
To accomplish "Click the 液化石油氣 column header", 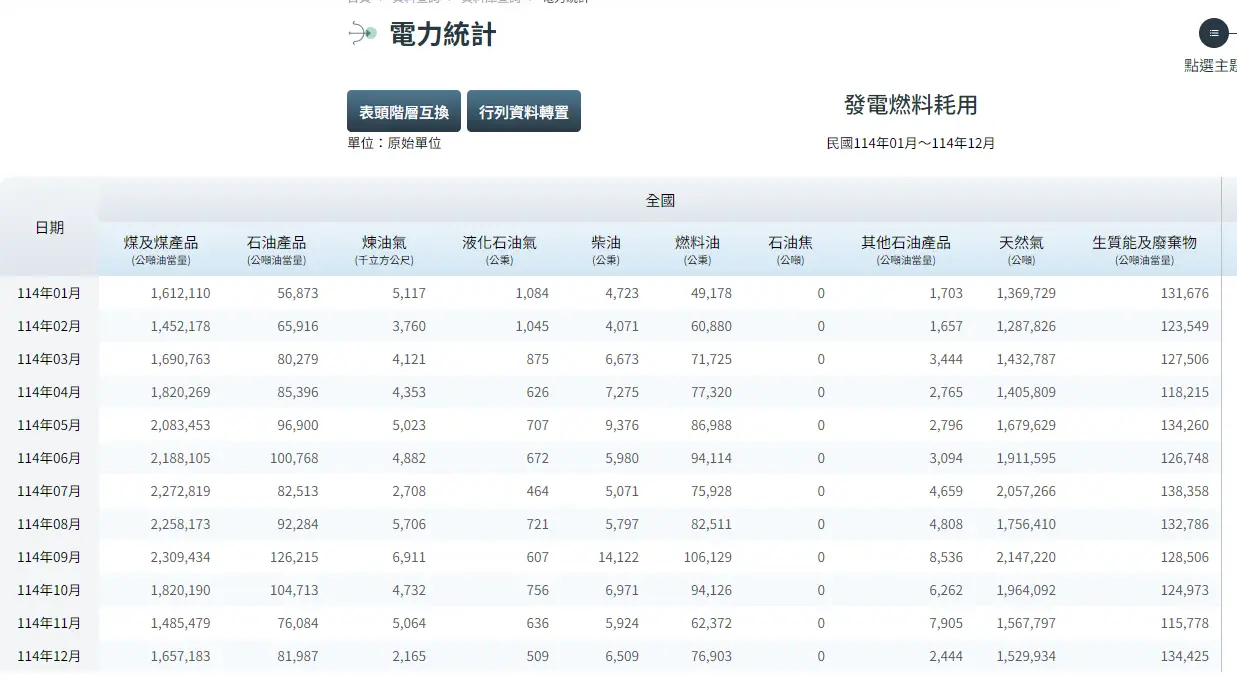I will click(499, 243).
